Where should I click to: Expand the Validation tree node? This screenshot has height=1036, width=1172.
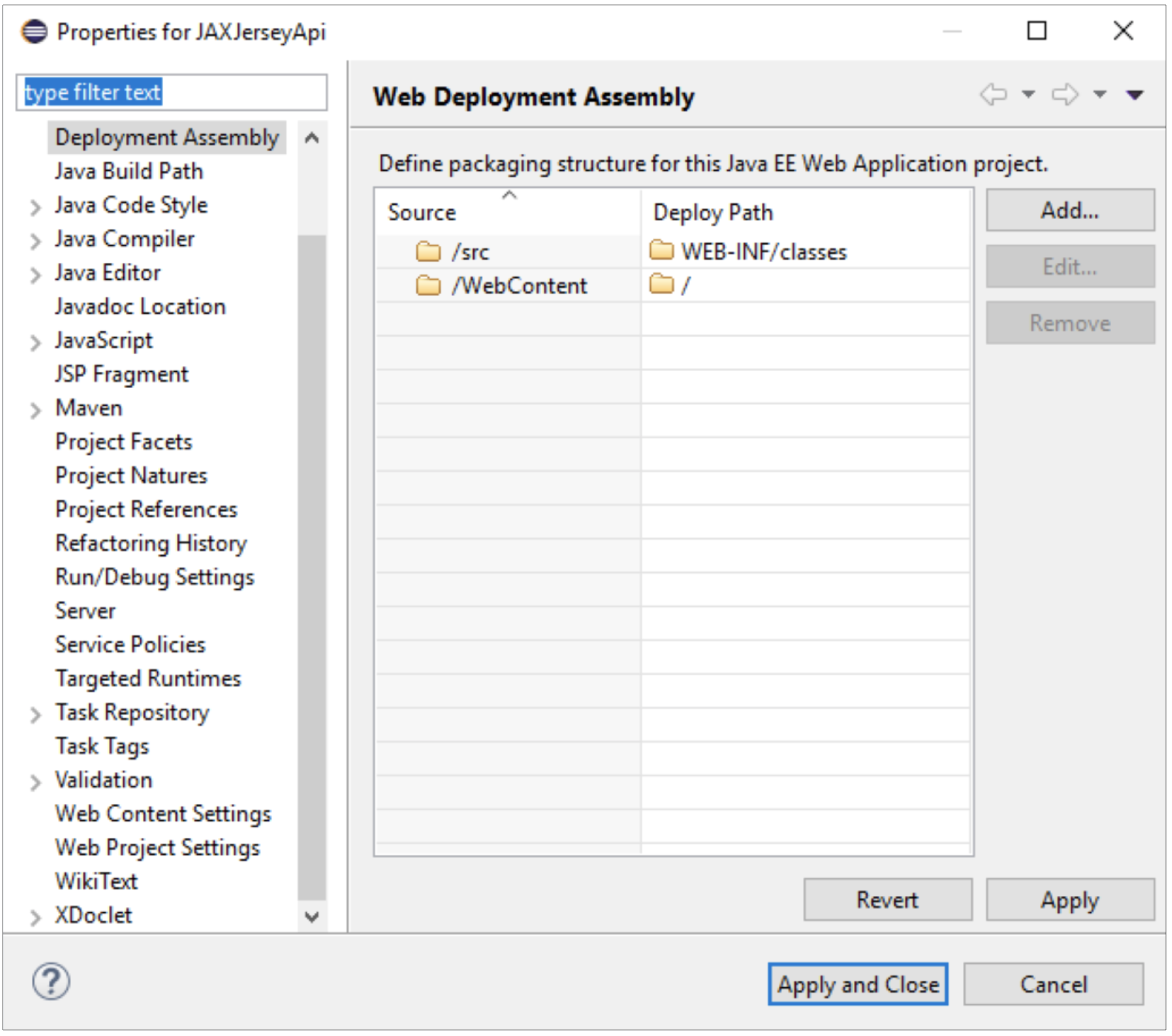(x=36, y=782)
